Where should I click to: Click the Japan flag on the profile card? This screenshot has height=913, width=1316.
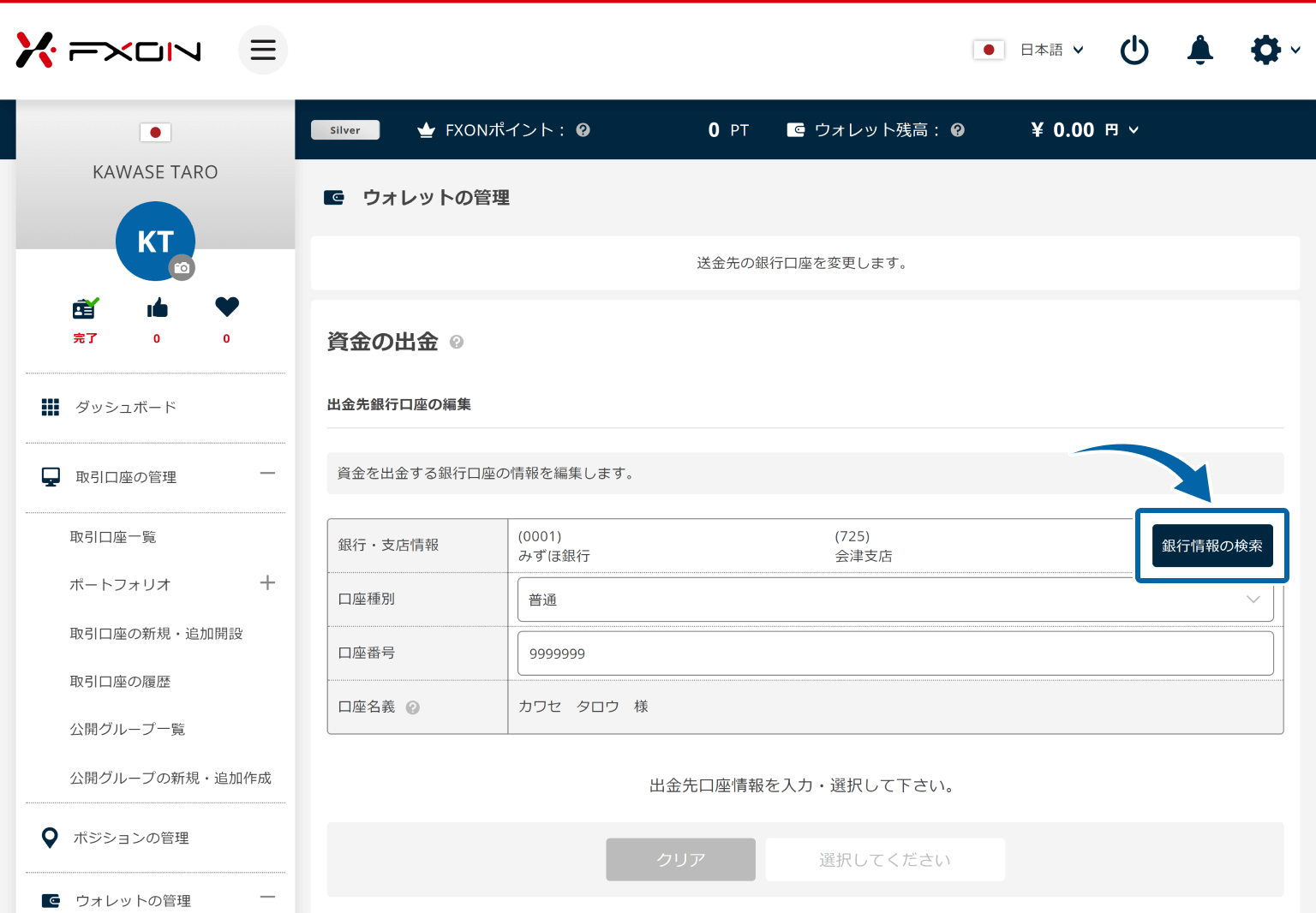pyautogui.click(x=155, y=133)
